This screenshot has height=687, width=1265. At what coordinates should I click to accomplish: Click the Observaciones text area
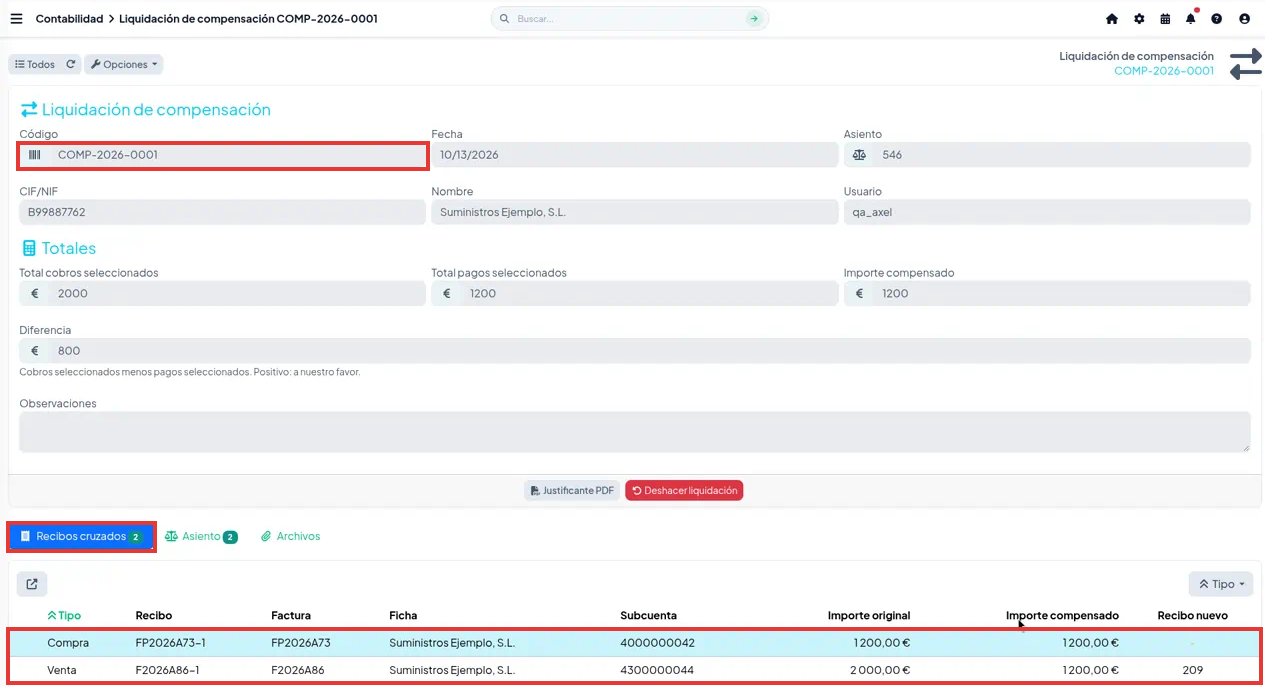click(x=635, y=432)
